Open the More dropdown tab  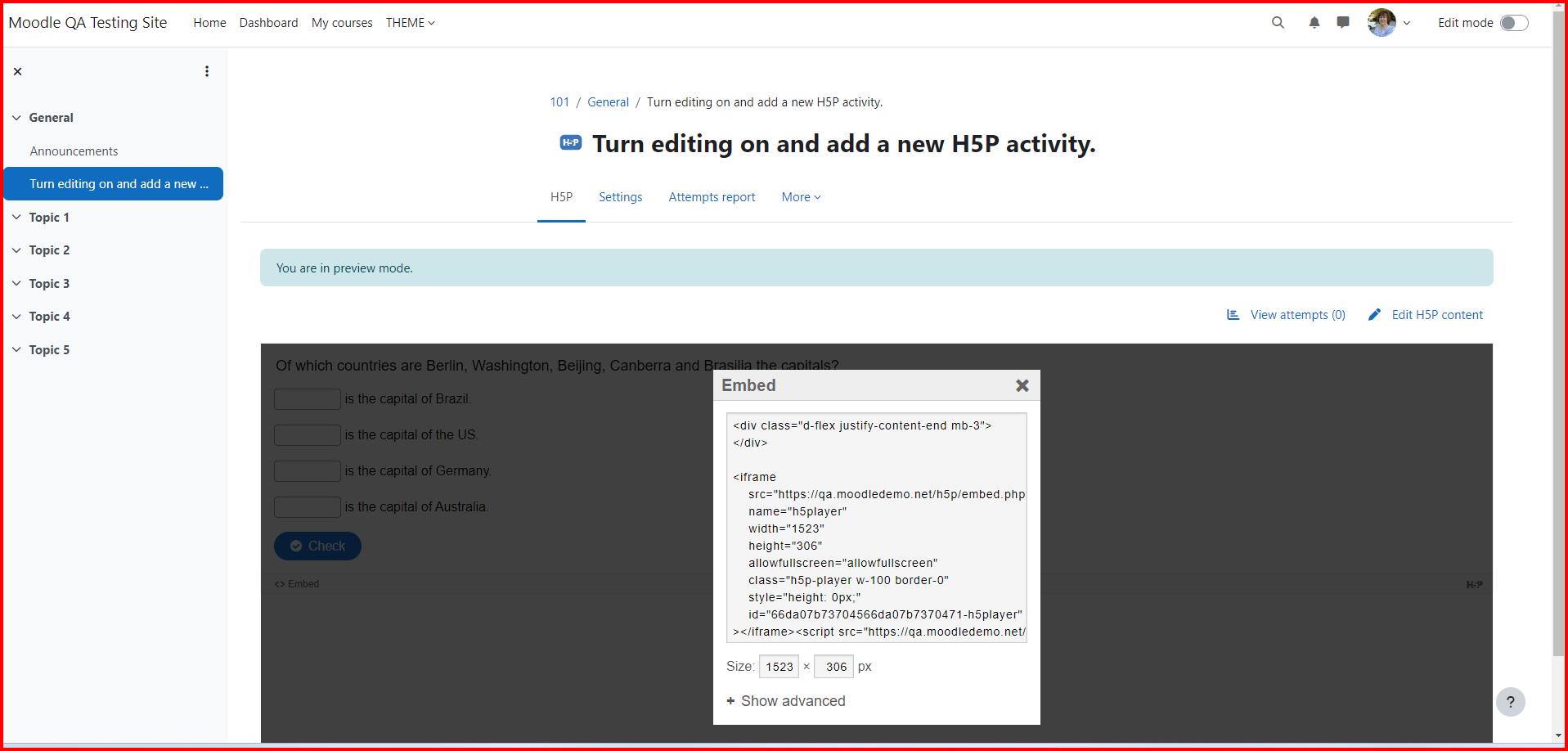(x=802, y=197)
